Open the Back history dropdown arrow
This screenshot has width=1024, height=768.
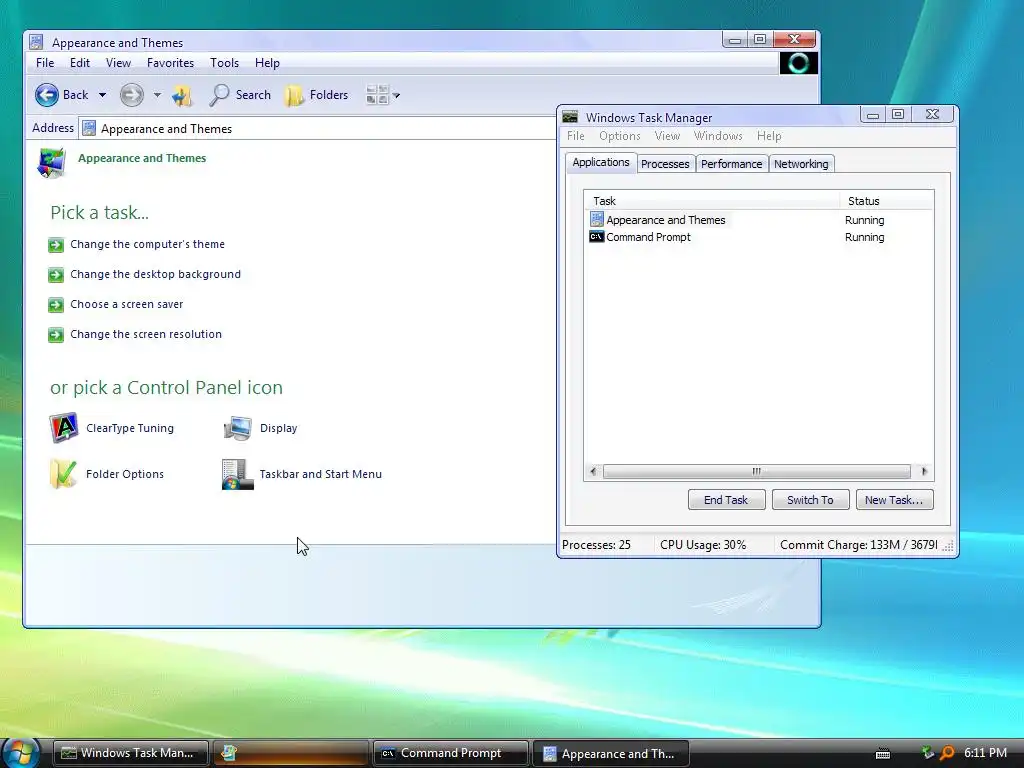coord(103,95)
